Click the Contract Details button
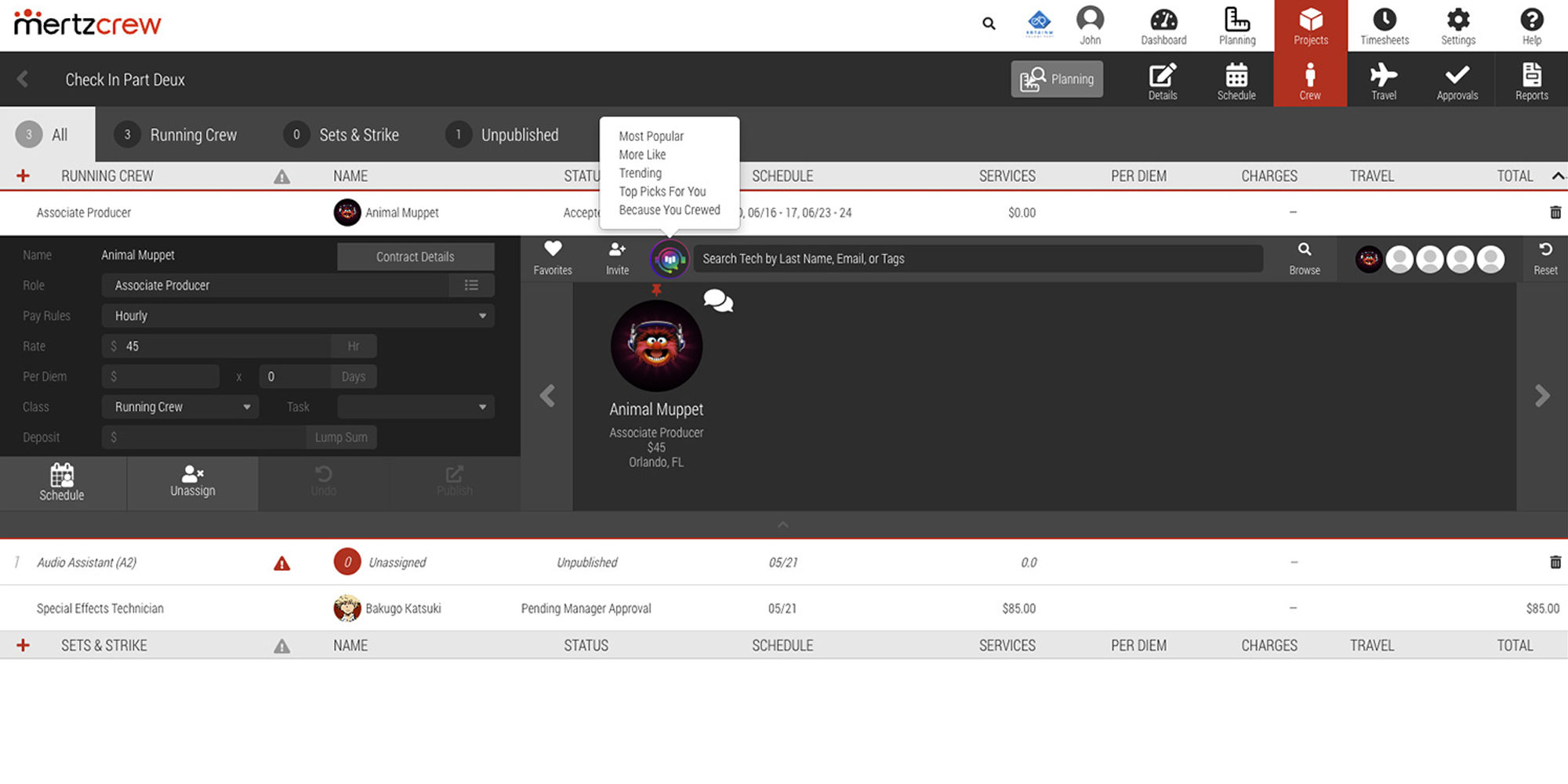This screenshot has height=784, width=1568. [416, 257]
